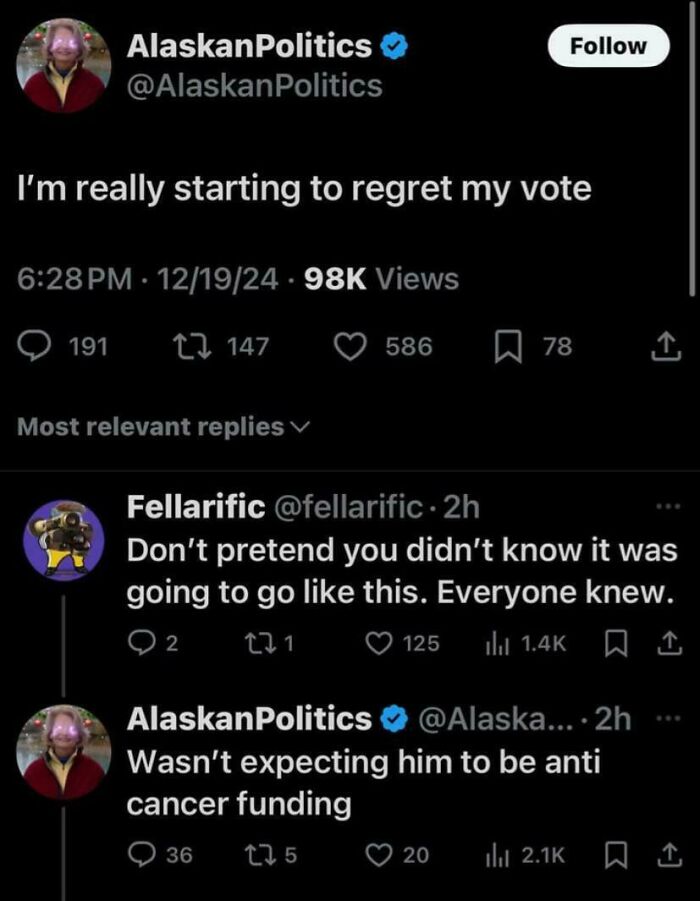Reply to AlaskanPolitics' tweet
Image resolution: width=700 pixels, height=901 pixels.
(35, 346)
